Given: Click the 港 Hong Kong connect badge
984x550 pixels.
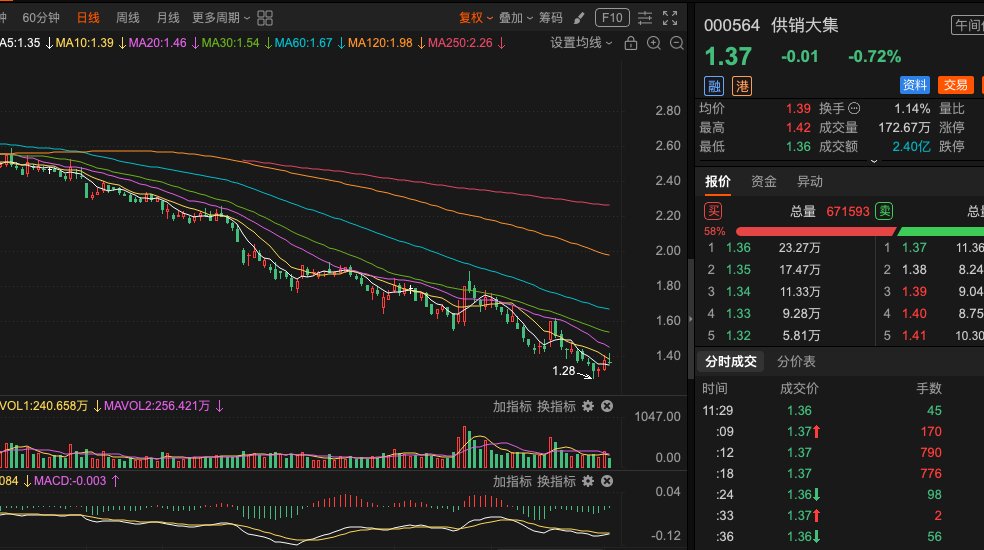Looking at the screenshot, I should pyautogui.click(x=742, y=86).
